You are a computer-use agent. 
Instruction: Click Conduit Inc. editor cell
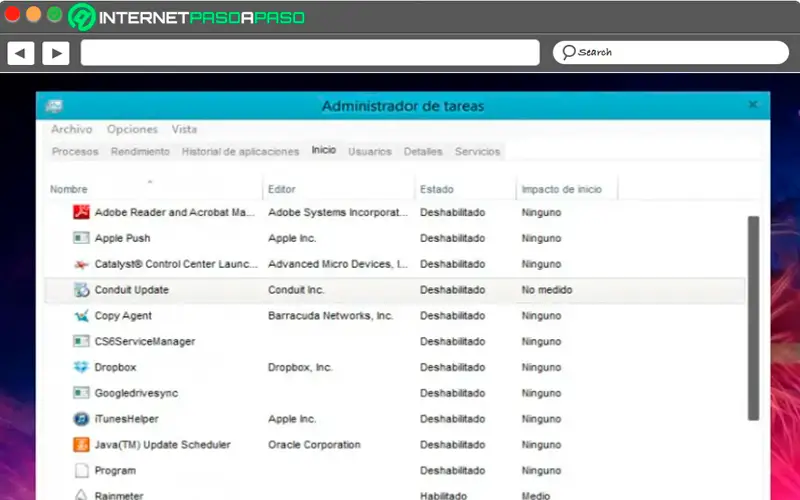click(296, 290)
